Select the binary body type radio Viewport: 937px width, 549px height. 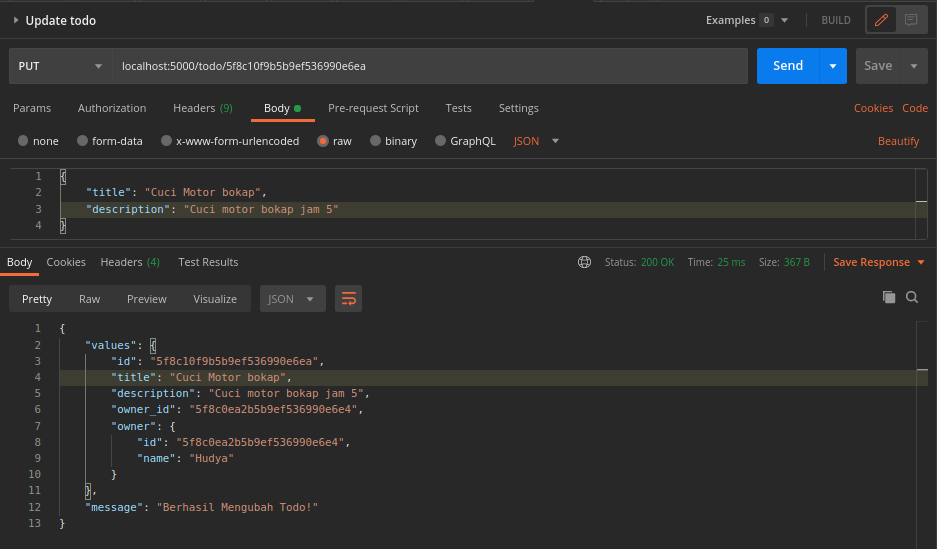pos(375,141)
